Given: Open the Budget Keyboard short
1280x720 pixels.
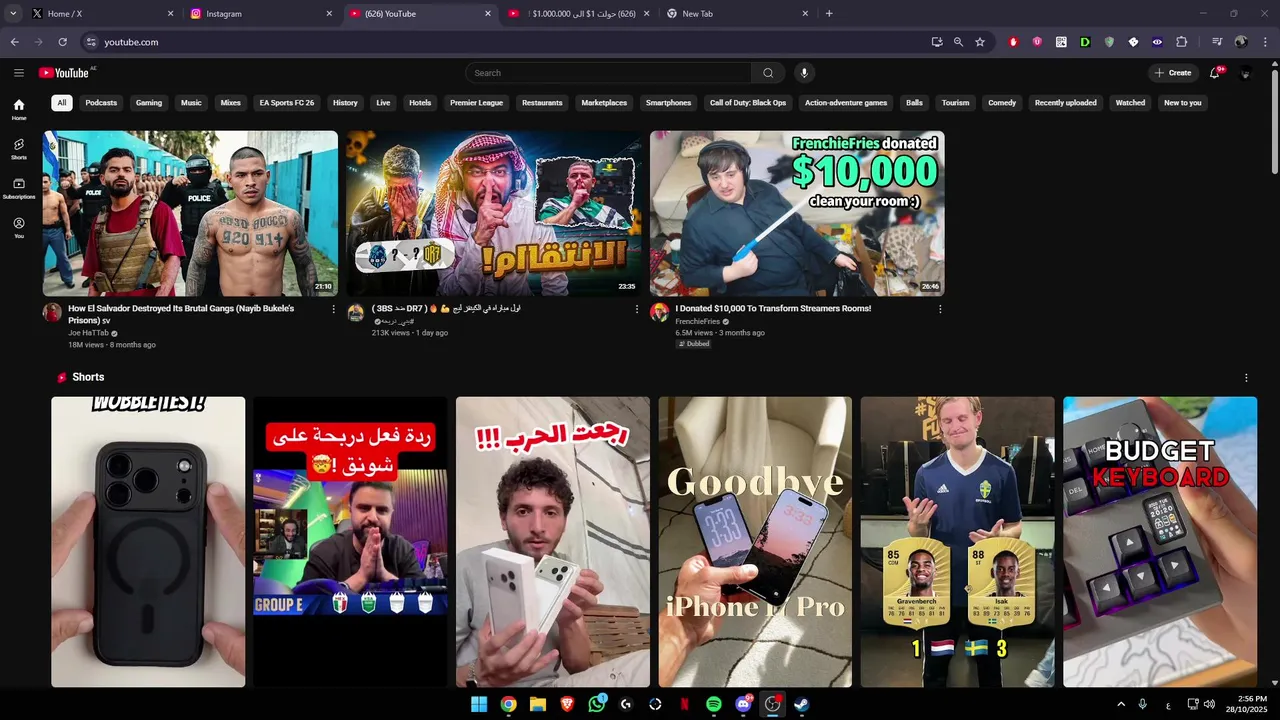Looking at the screenshot, I should [1160, 542].
